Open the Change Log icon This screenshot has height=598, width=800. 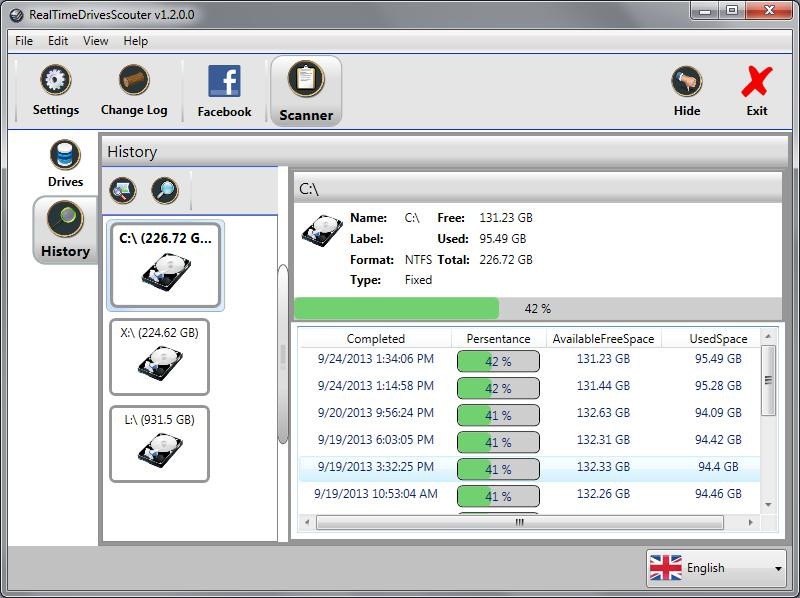(134, 80)
